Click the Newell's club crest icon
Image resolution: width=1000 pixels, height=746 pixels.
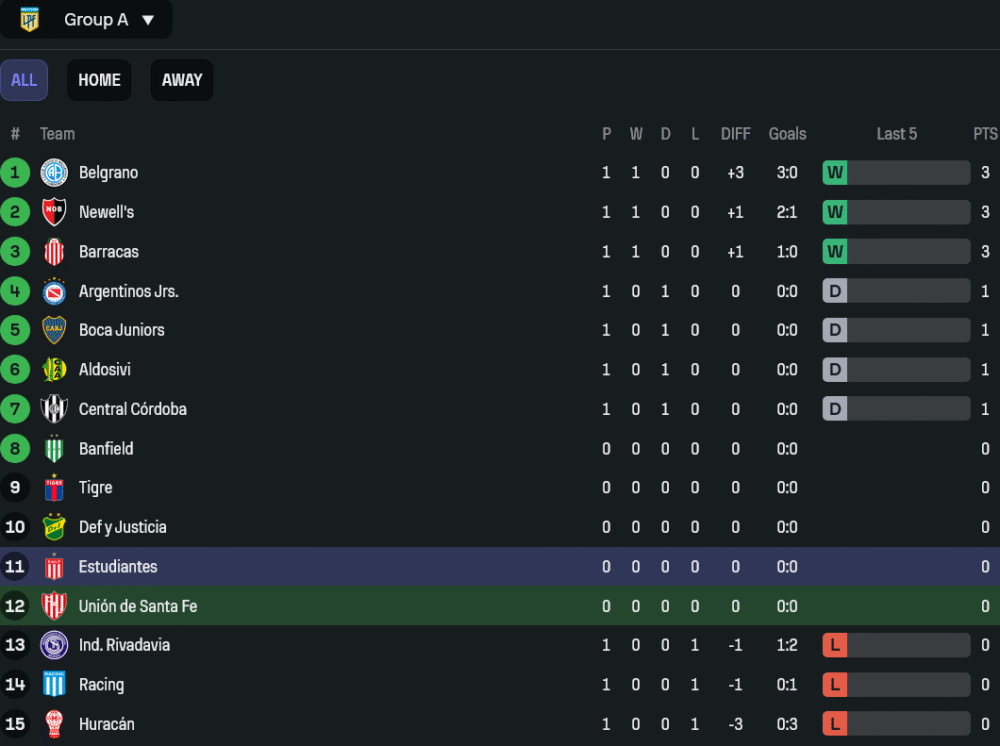(x=54, y=212)
